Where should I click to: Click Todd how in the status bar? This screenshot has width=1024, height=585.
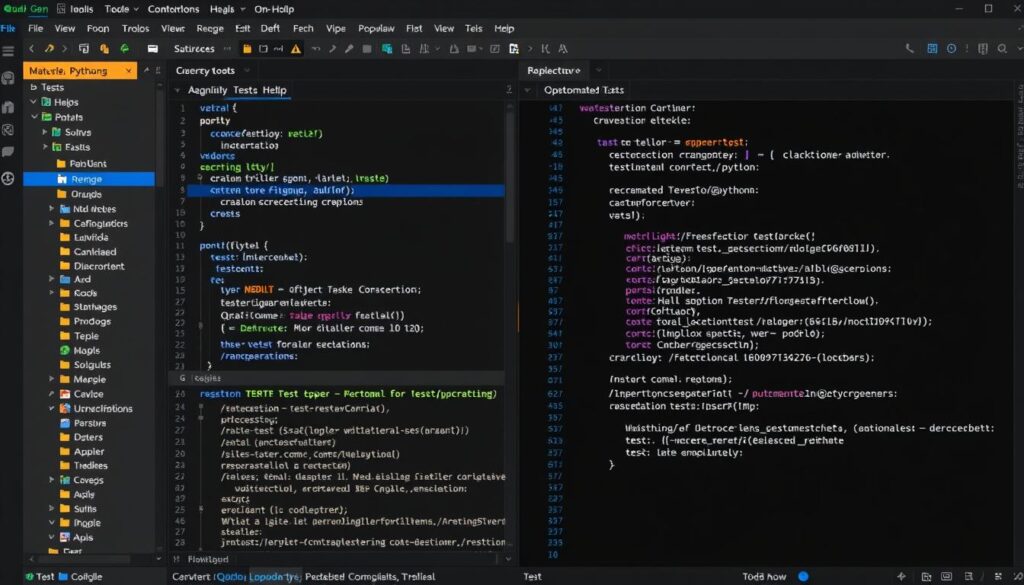coord(764,577)
